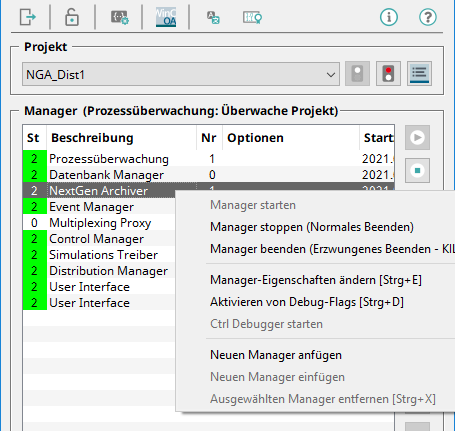Click the red traffic light stop-project button
Screen dimensions: 455x431
tap(388, 74)
